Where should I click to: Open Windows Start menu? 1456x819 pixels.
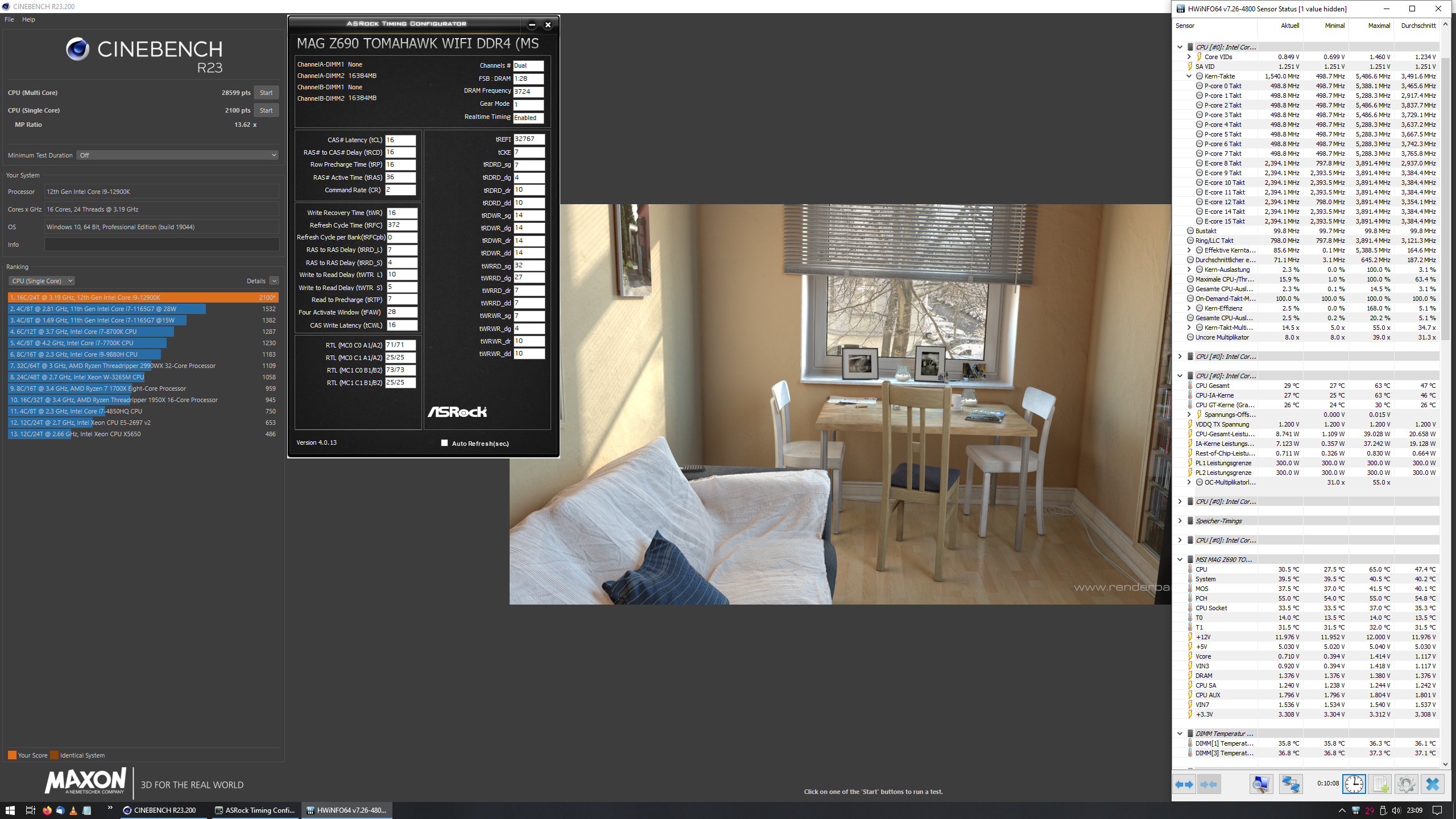pyautogui.click(x=10, y=810)
